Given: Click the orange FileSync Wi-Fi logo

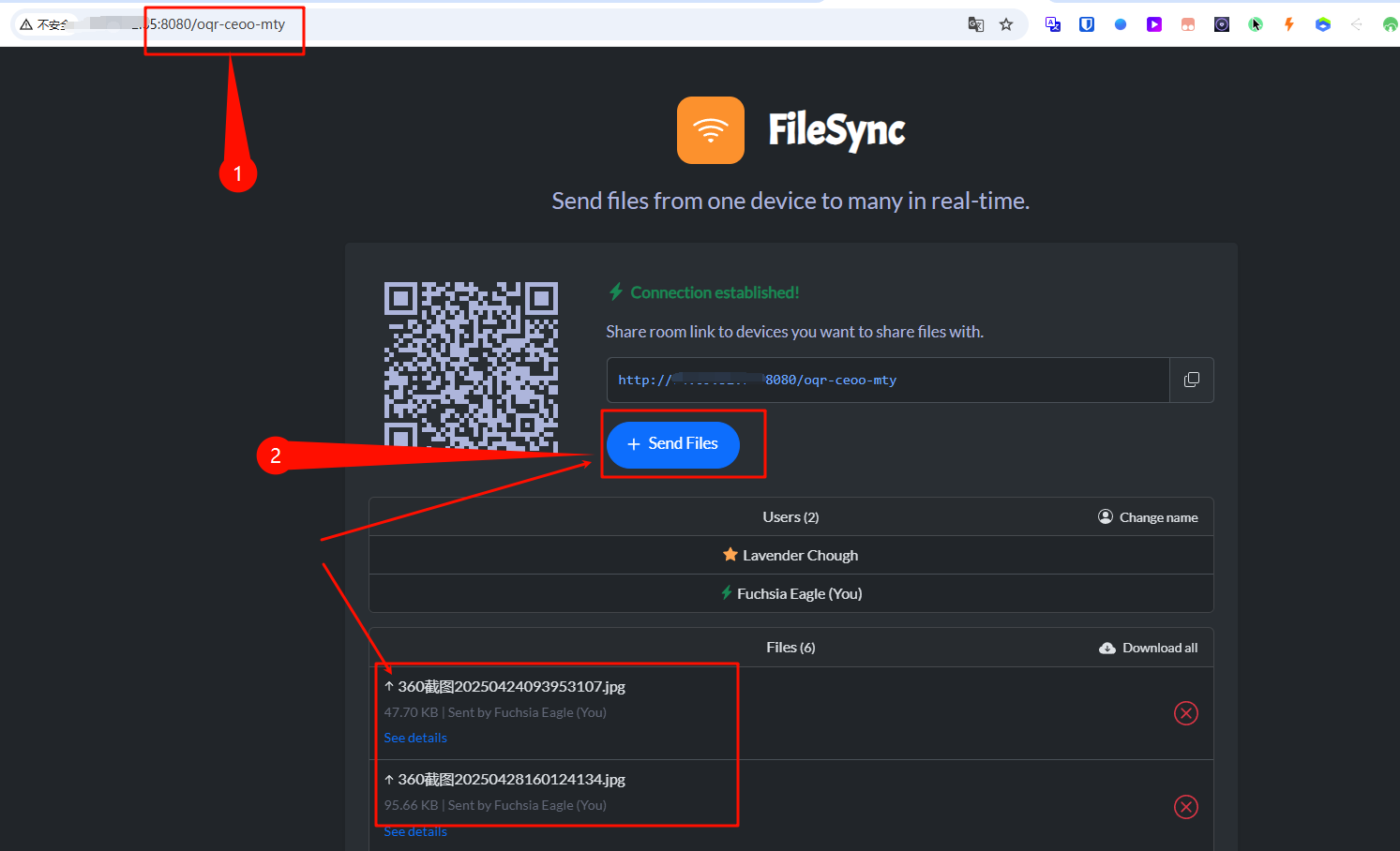Looking at the screenshot, I should click(x=711, y=130).
